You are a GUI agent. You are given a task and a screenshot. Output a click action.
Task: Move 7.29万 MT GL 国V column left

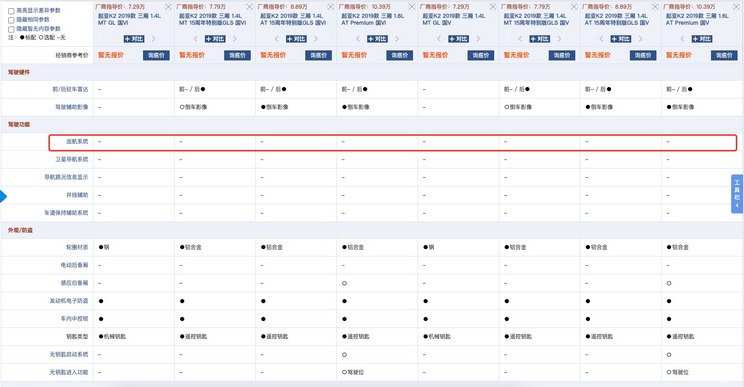click(439, 39)
